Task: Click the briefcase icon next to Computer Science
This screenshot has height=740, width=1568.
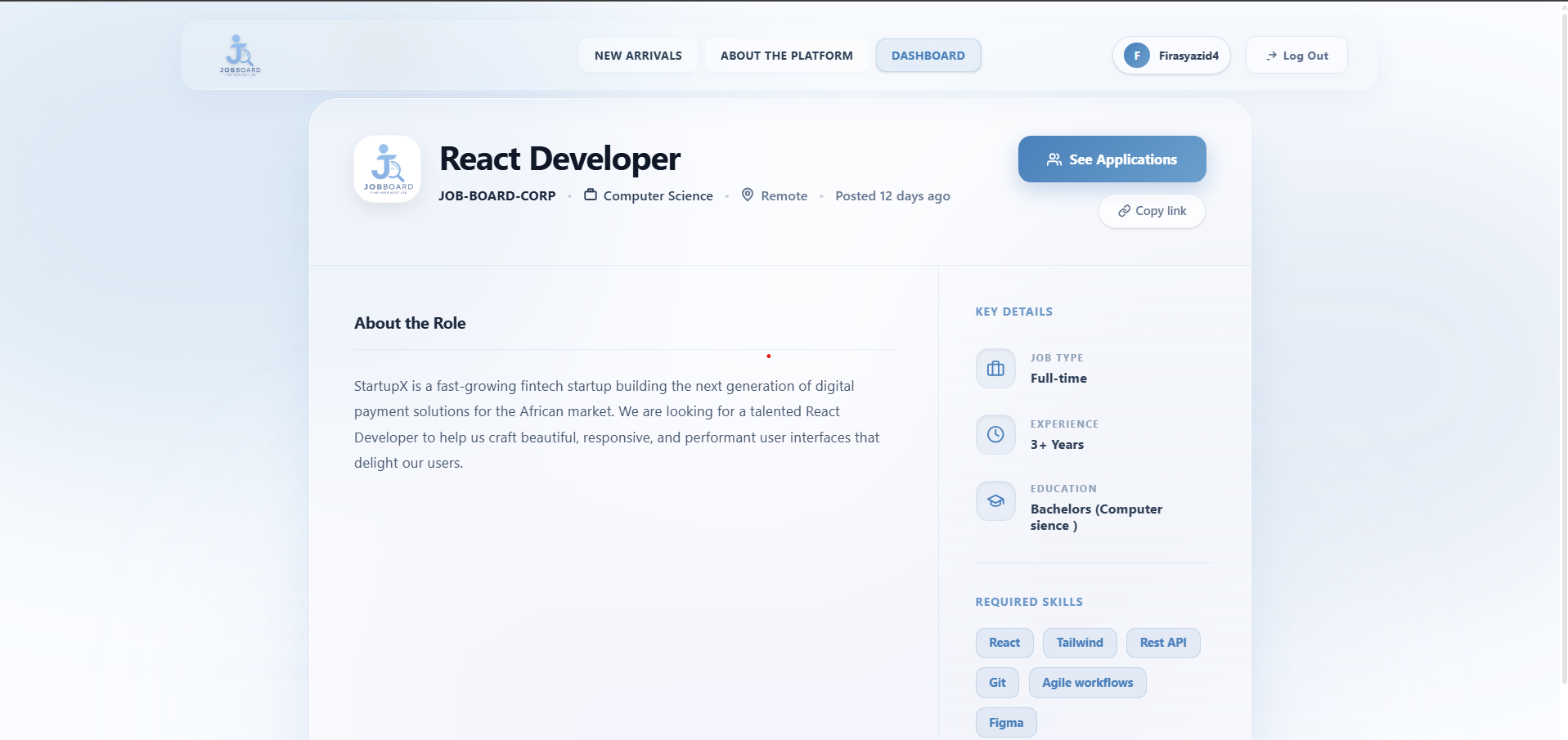Action: [590, 195]
